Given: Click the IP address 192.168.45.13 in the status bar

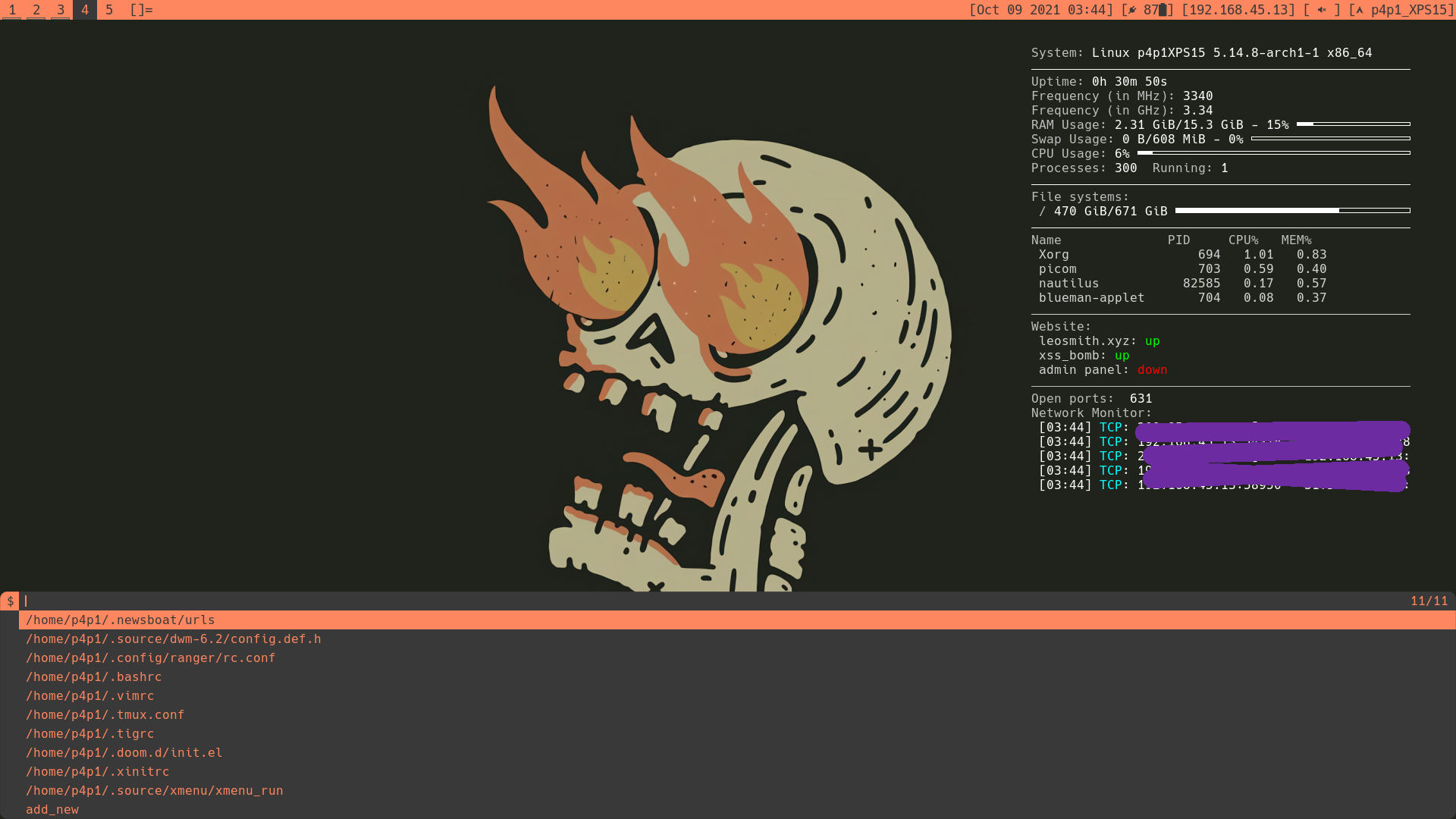Looking at the screenshot, I should [1241, 10].
